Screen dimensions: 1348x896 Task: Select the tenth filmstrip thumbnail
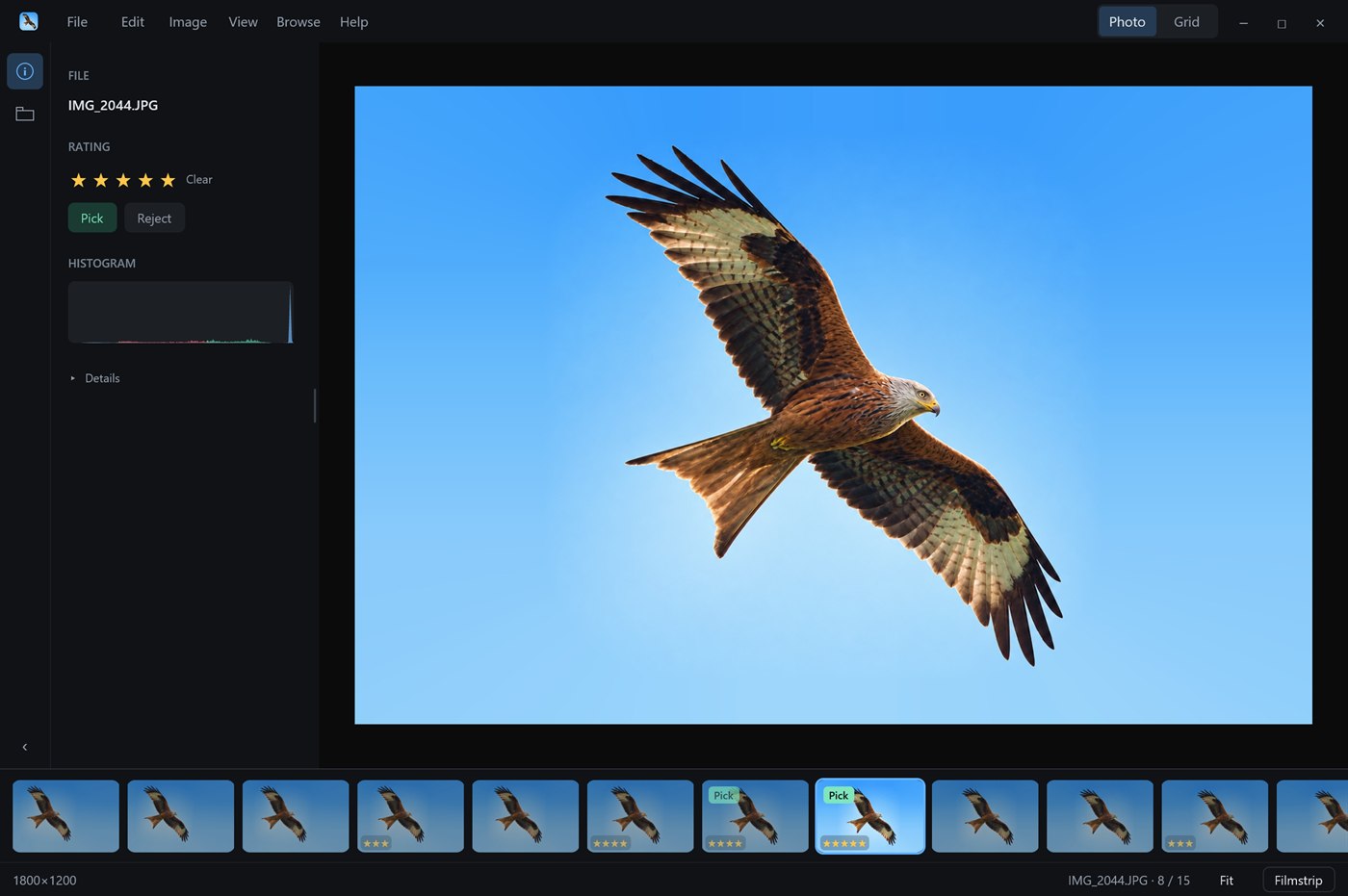pyautogui.click(x=1100, y=816)
